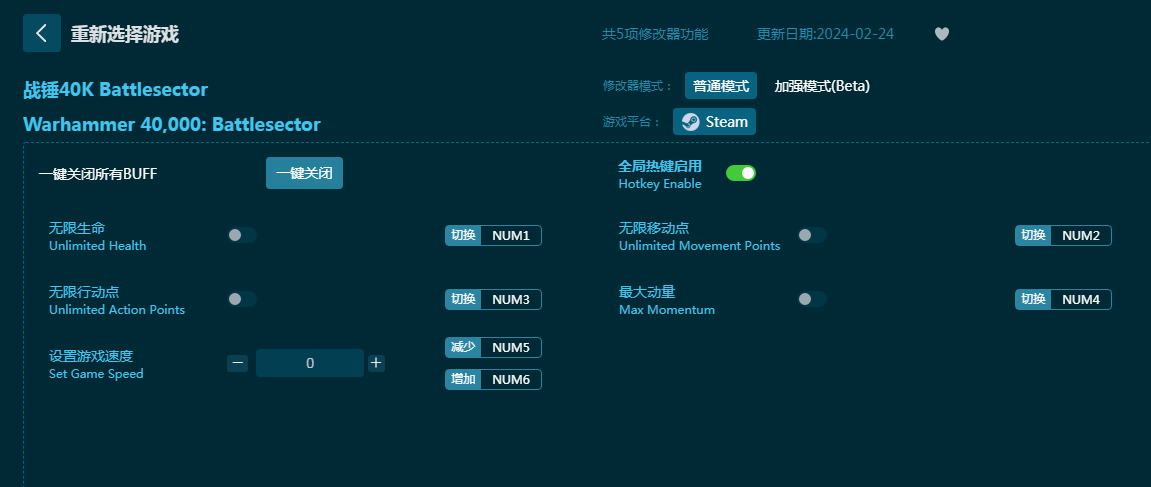This screenshot has height=487, width=1151.
Task: Click the 无限移动点 label
Action: point(654,228)
